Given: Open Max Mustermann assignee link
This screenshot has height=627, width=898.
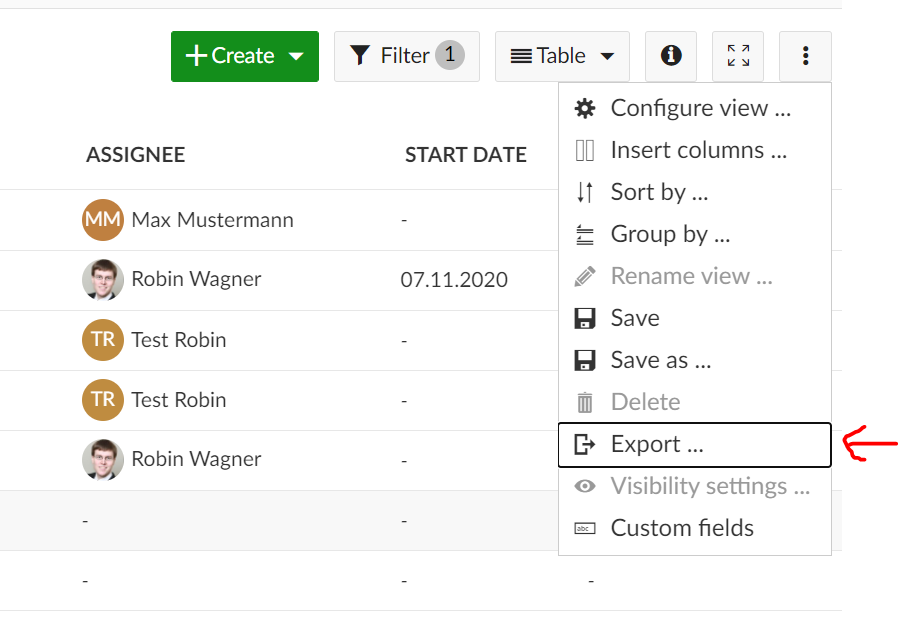Looking at the screenshot, I should [212, 220].
